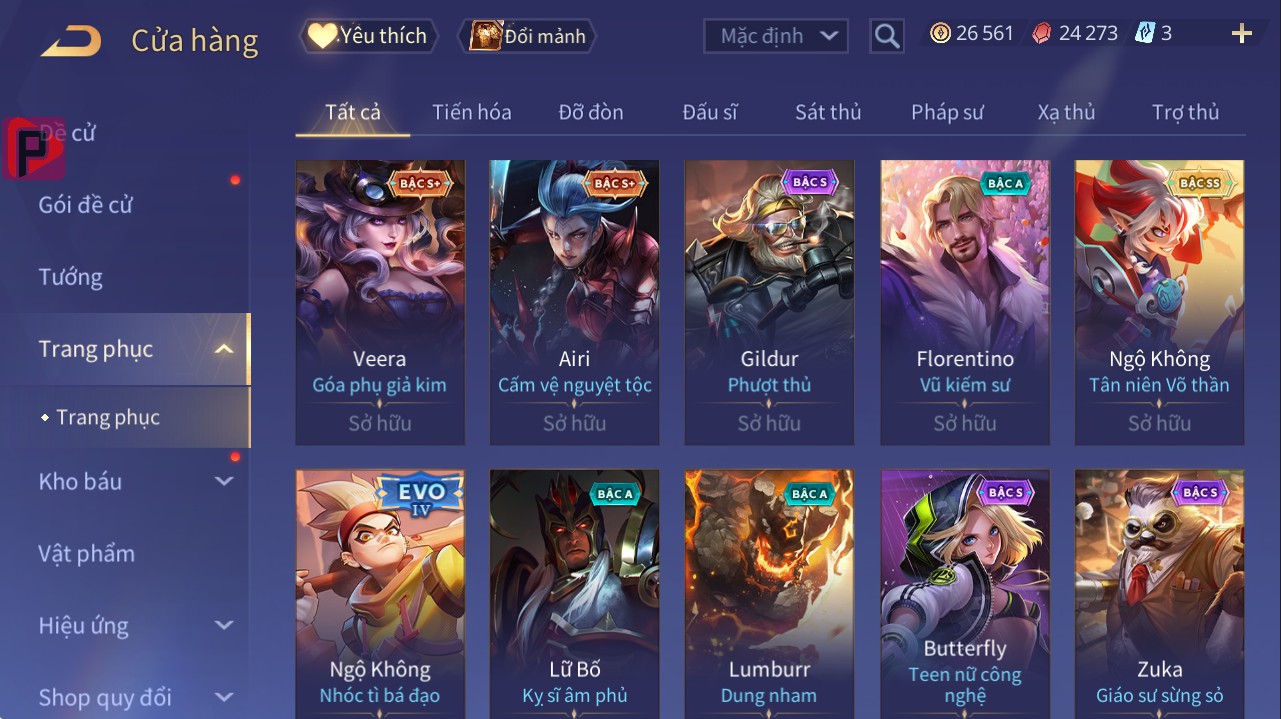Open the Florentino Vũ kiếm sư card
The image size is (1281, 719).
point(965,302)
